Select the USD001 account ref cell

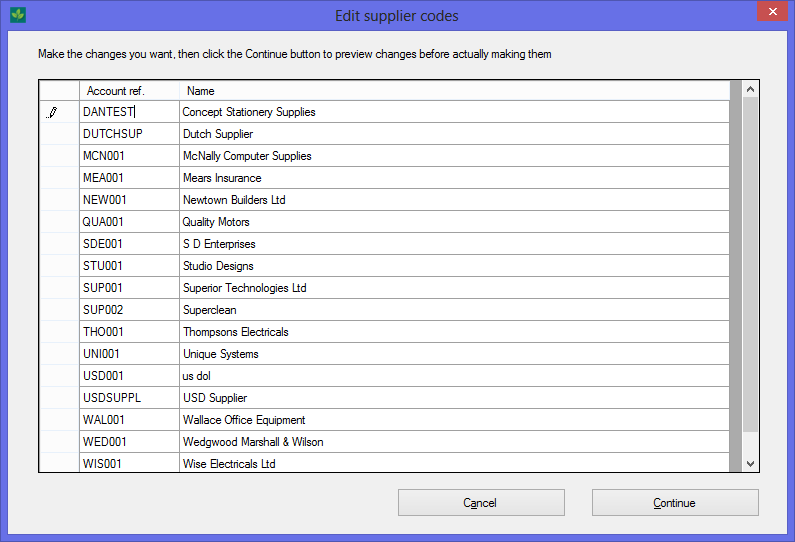tap(129, 376)
